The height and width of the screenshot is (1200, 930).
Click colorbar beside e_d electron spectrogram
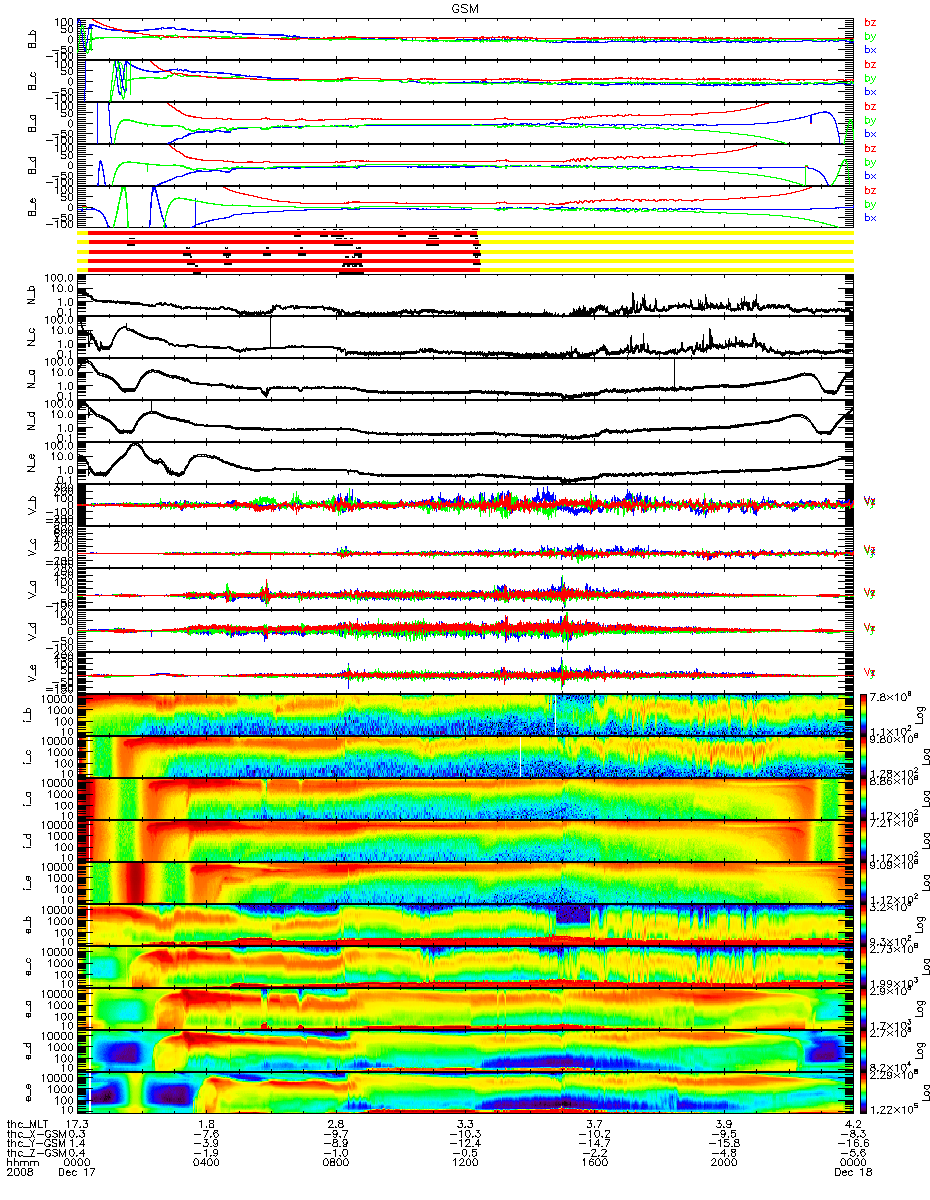[865, 1050]
